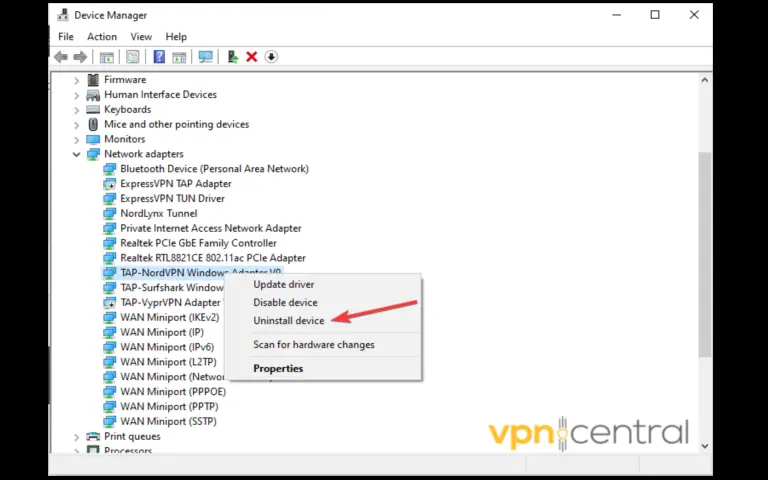The image size is (768, 480).
Task: Expand the Firmware category
Action: coord(76,80)
